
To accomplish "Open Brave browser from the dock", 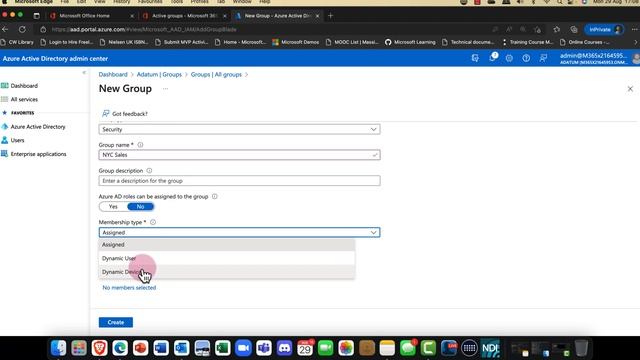I will click(x=100, y=348).
